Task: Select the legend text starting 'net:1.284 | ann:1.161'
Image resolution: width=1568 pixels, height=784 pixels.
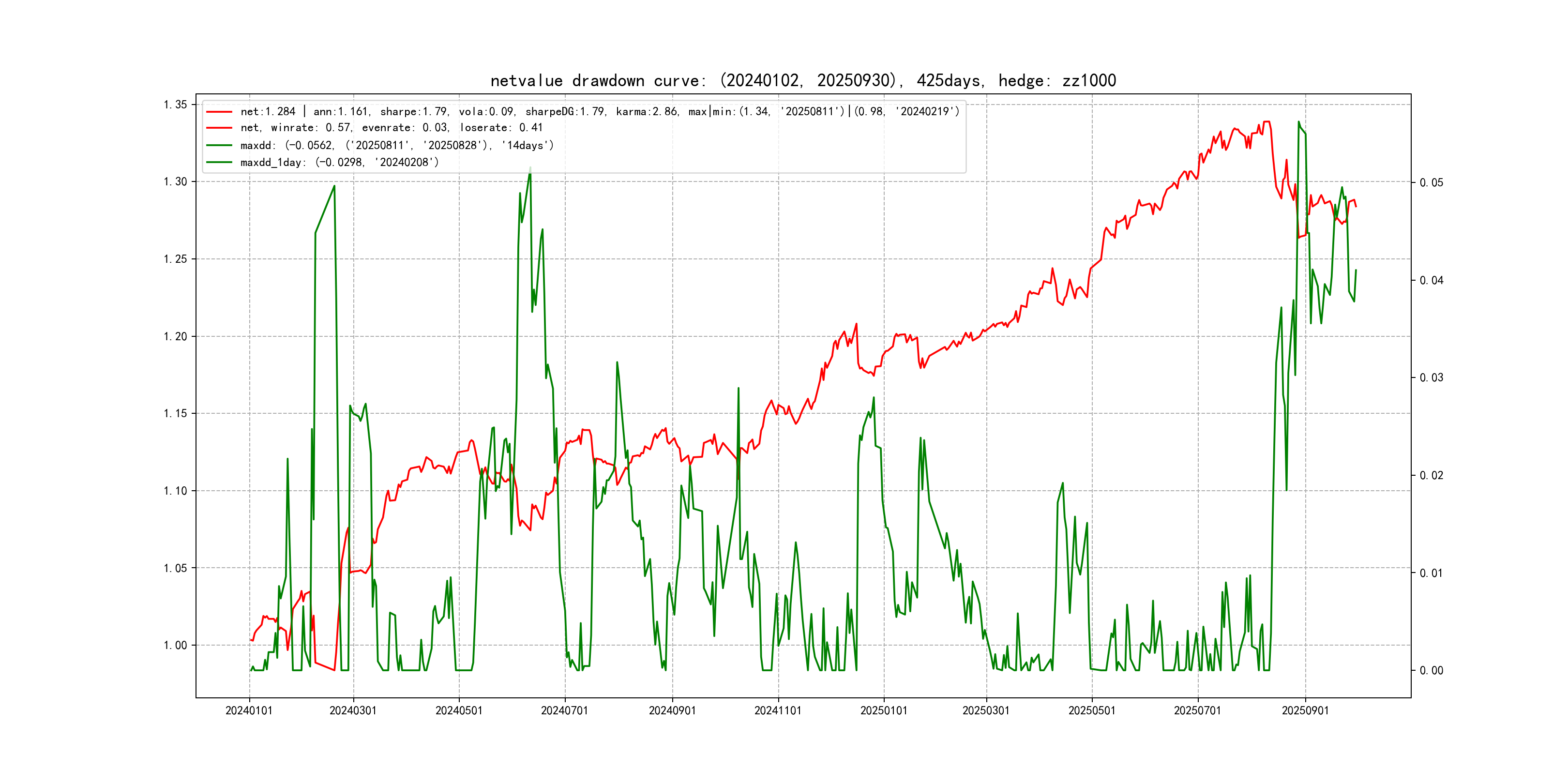Action: [x=600, y=112]
